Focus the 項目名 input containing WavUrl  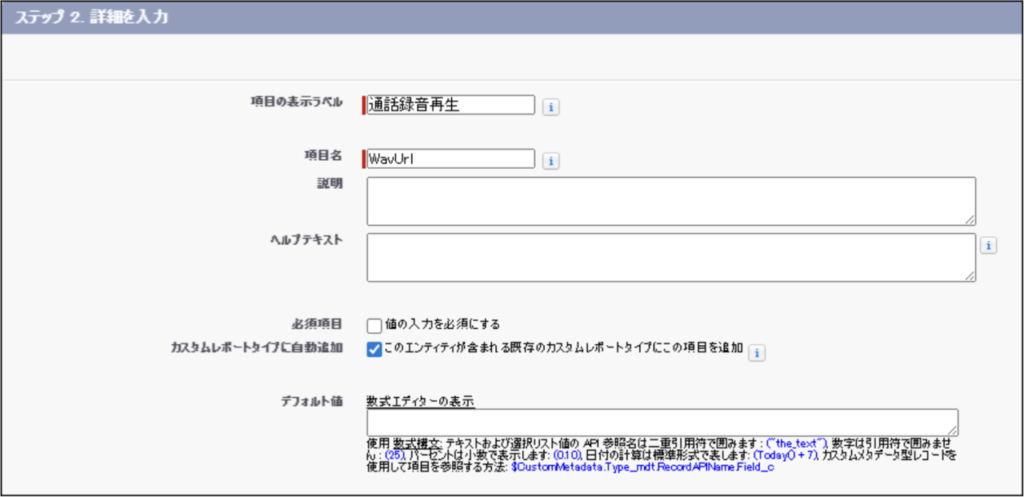tap(451, 159)
